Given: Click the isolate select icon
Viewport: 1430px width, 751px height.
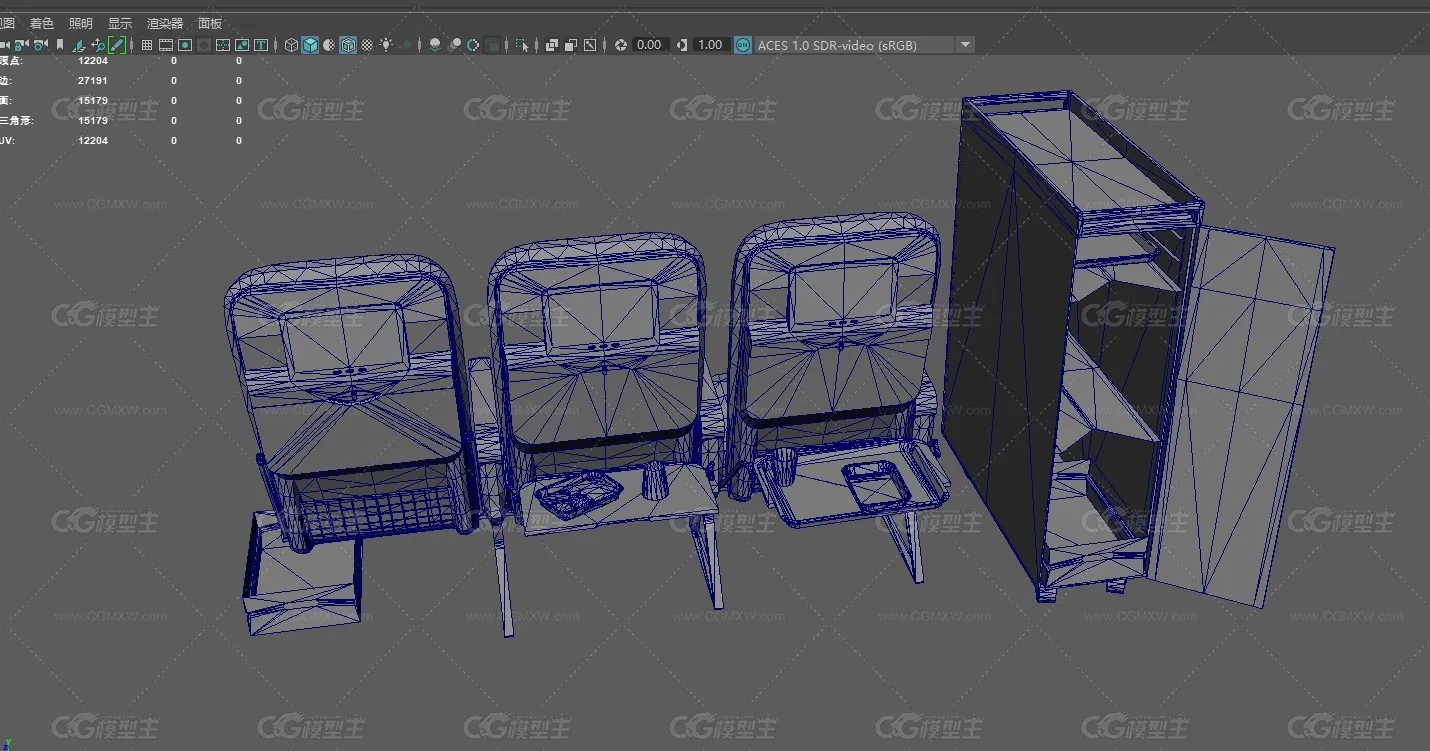Looking at the screenshot, I should 522,45.
